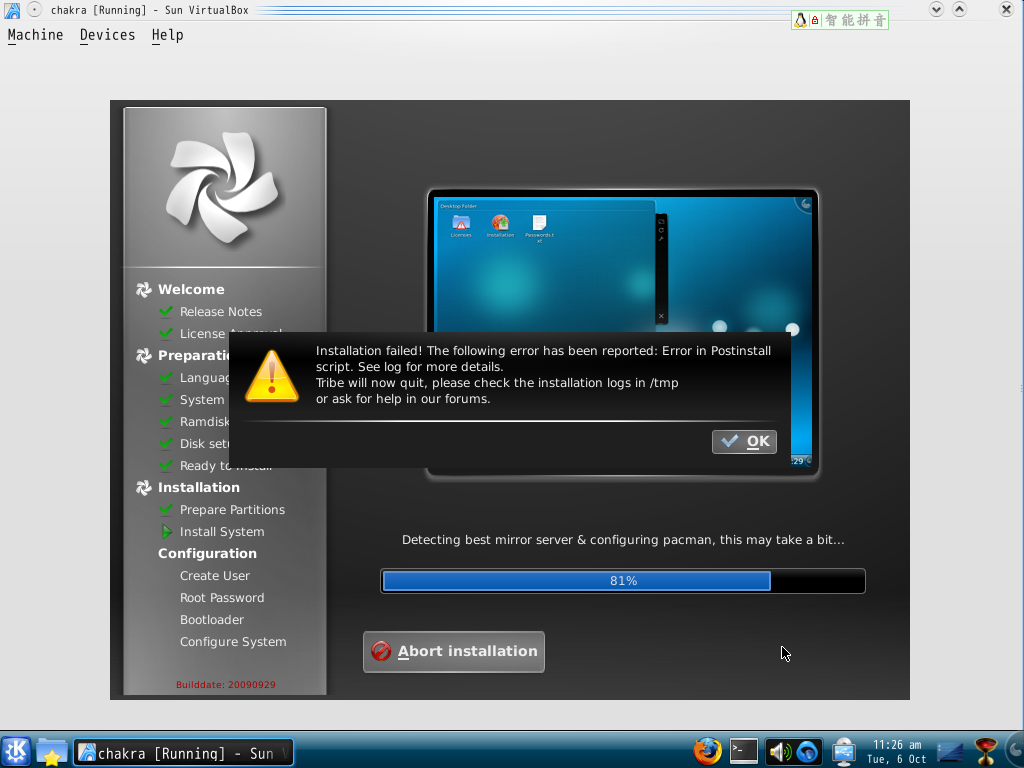
Task: Open the terminal from the taskbar
Action: (x=744, y=752)
